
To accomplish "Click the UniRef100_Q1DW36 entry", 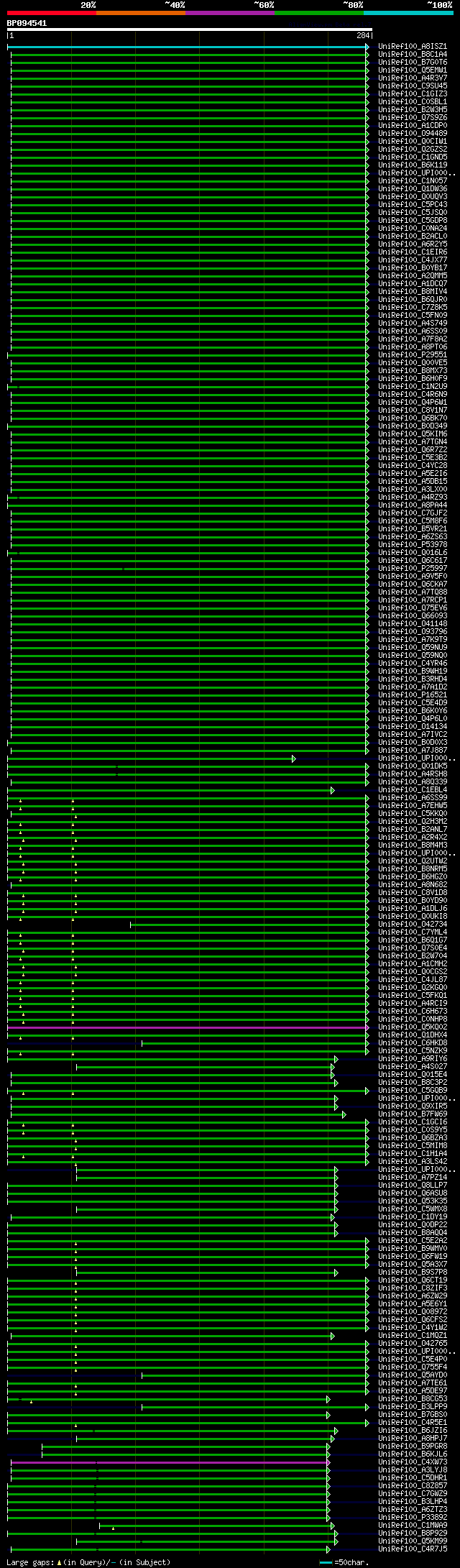I will (x=413, y=189).
